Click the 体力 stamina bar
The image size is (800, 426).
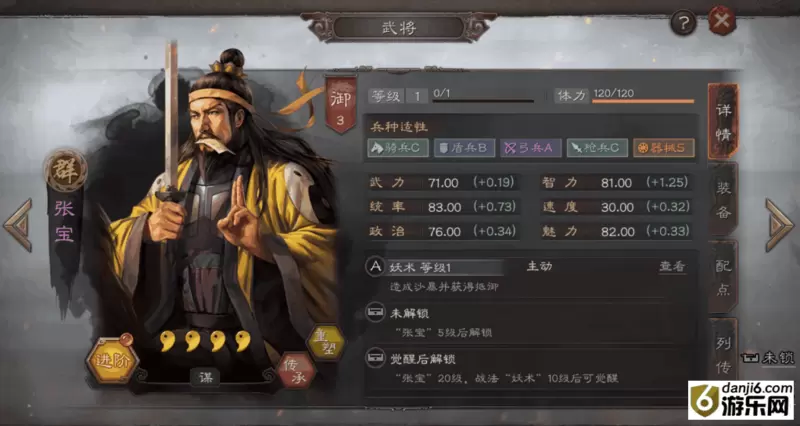pyautogui.click(x=643, y=101)
